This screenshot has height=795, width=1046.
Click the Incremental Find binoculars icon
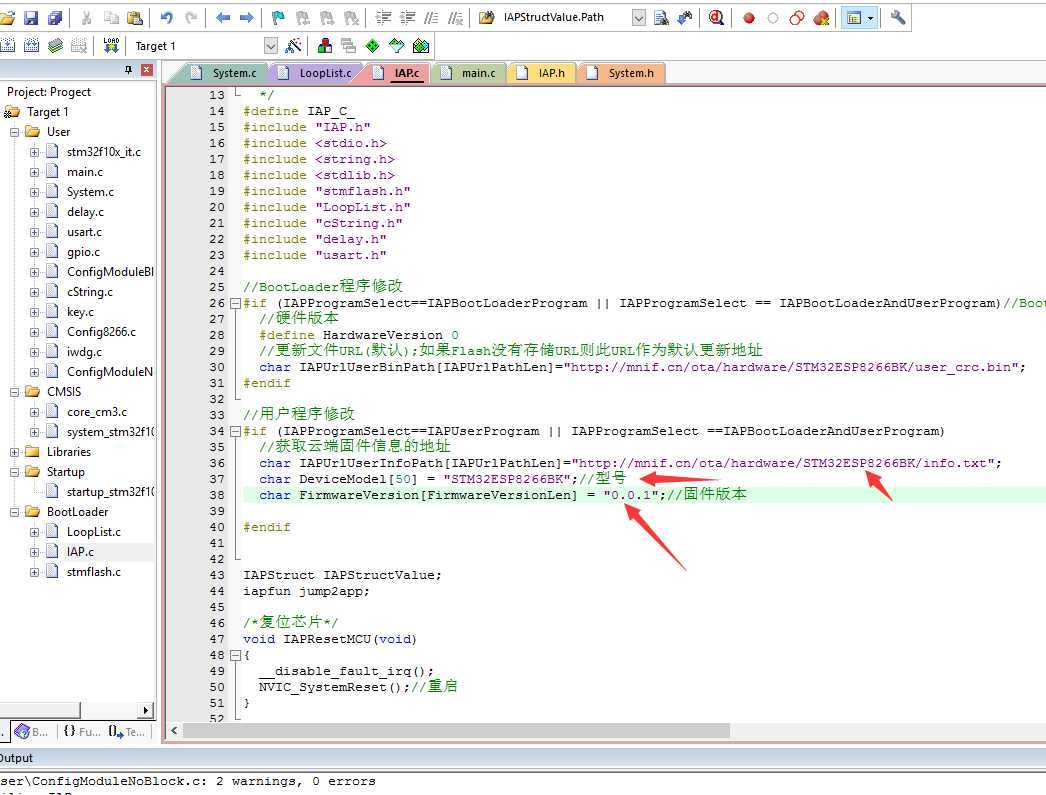coord(685,18)
